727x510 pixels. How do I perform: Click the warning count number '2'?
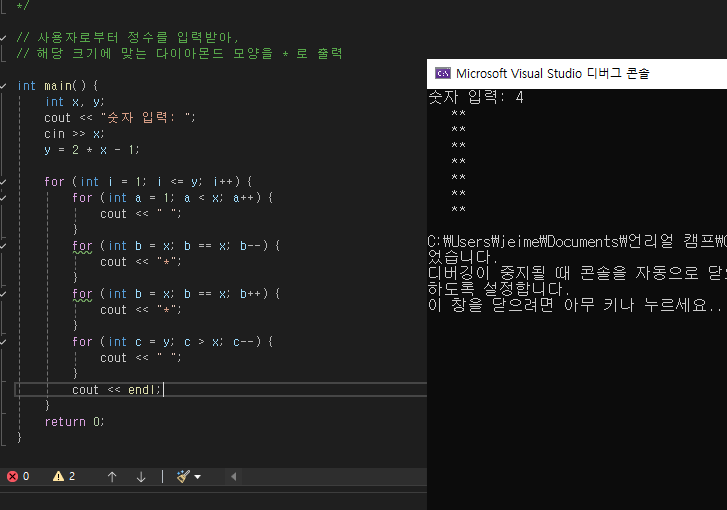(72, 476)
